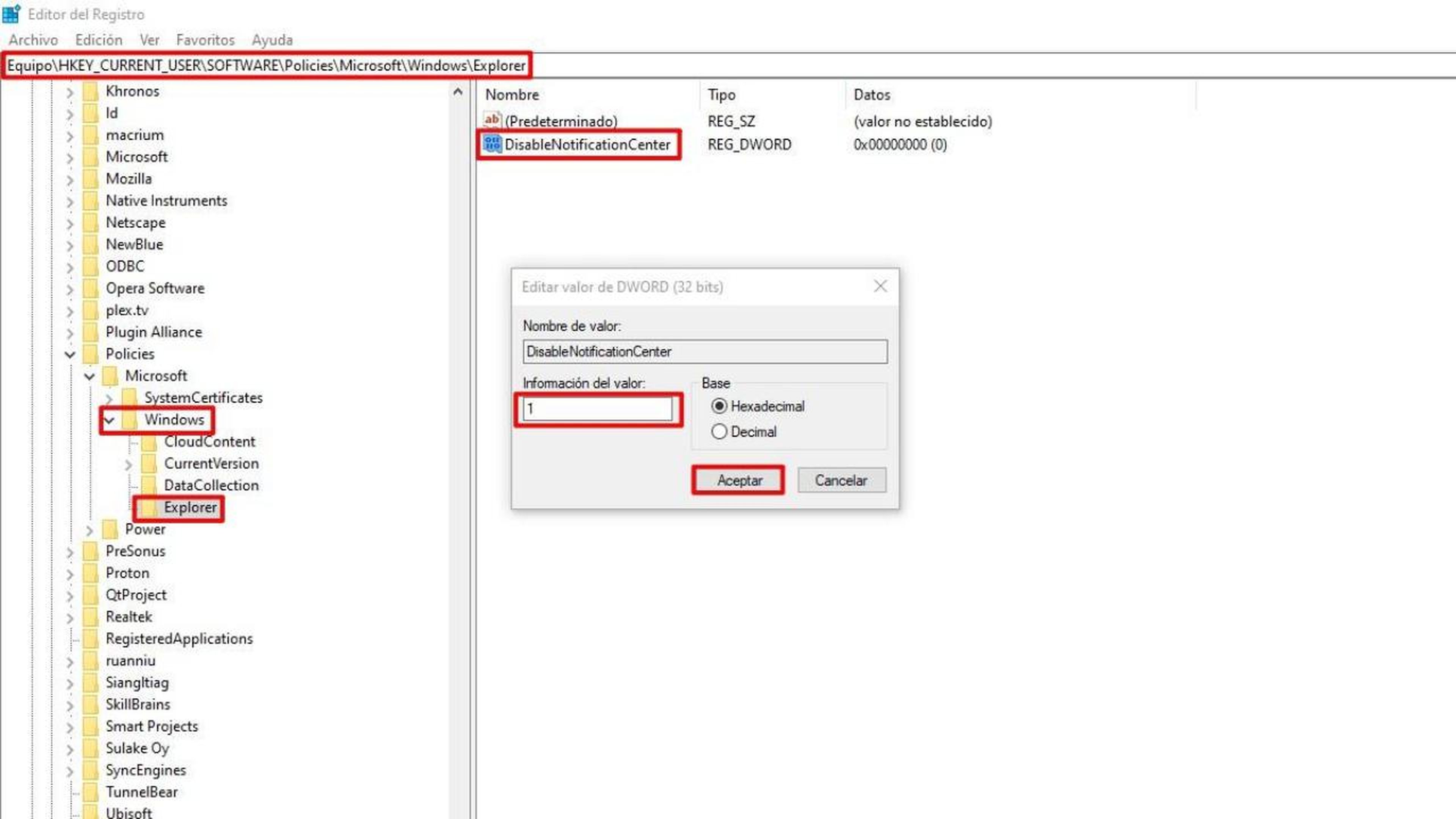Select the SiangItiag tree item
Viewport: 1456px width, 819px height.
137,683
